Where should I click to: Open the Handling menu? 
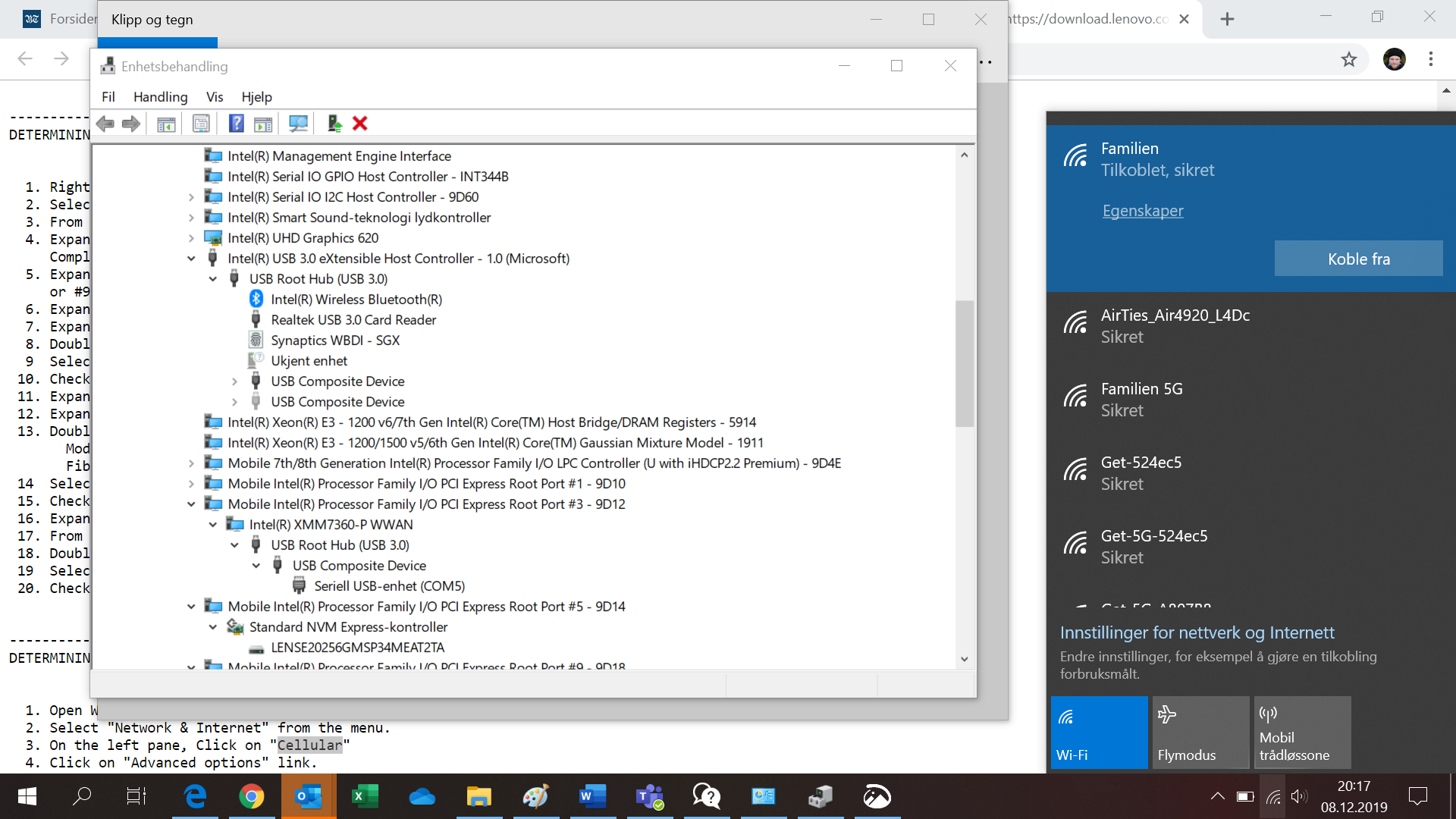pyautogui.click(x=160, y=97)
